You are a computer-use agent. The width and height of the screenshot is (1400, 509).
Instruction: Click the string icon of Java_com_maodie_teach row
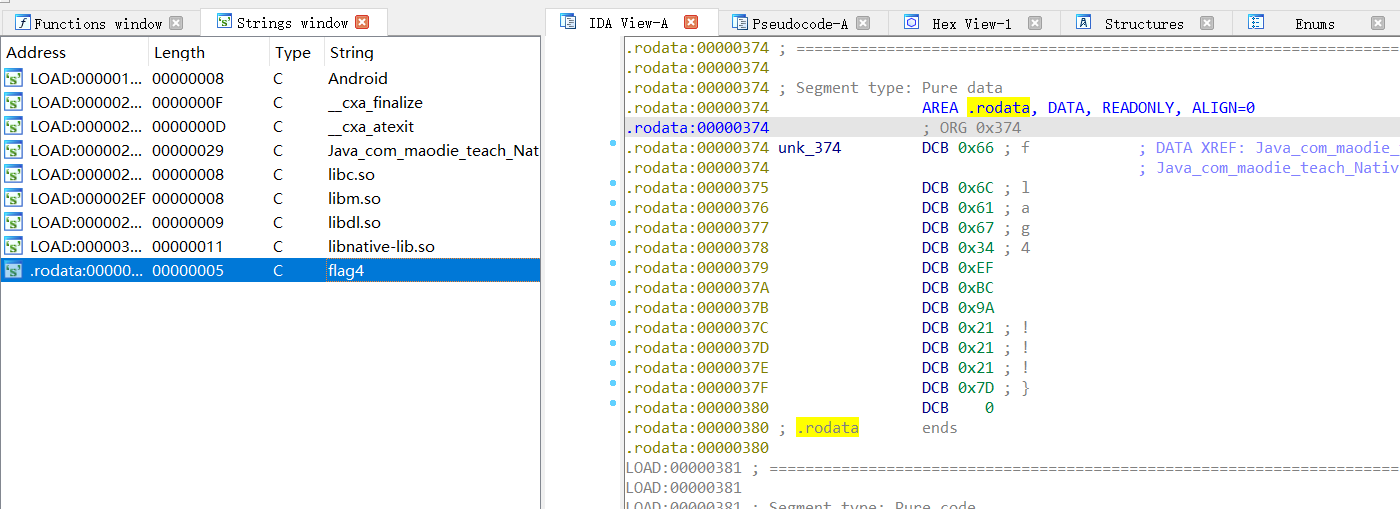(14, 150)
